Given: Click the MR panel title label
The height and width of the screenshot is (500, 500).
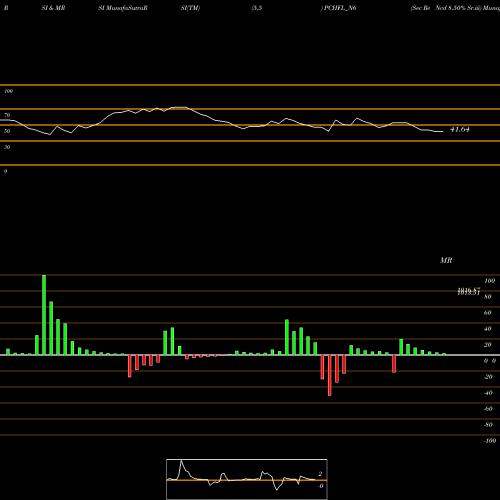Looking at the screenshot, I should (446, 260).
